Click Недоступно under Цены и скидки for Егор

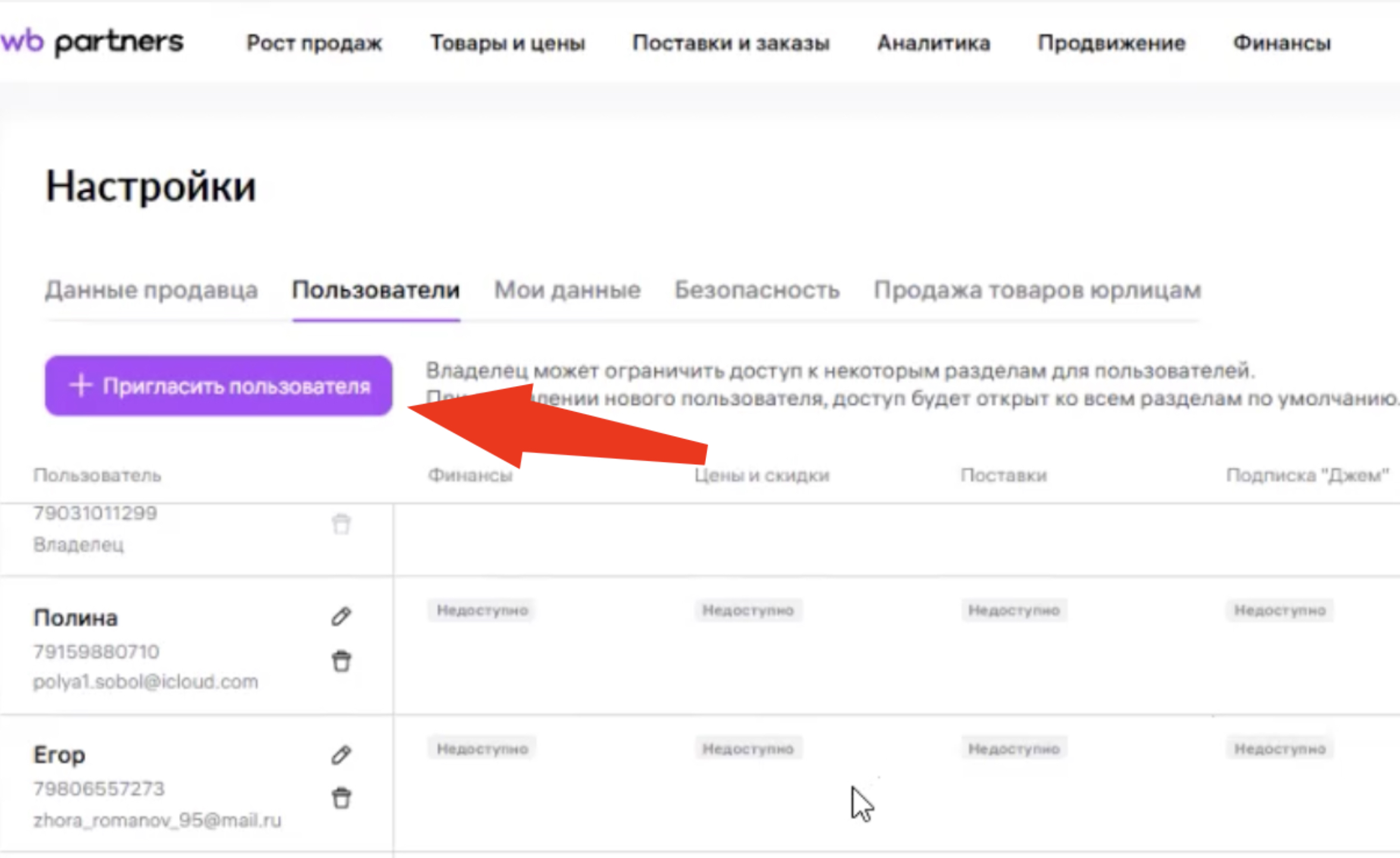pyautogui.click(x=748, y=749)
